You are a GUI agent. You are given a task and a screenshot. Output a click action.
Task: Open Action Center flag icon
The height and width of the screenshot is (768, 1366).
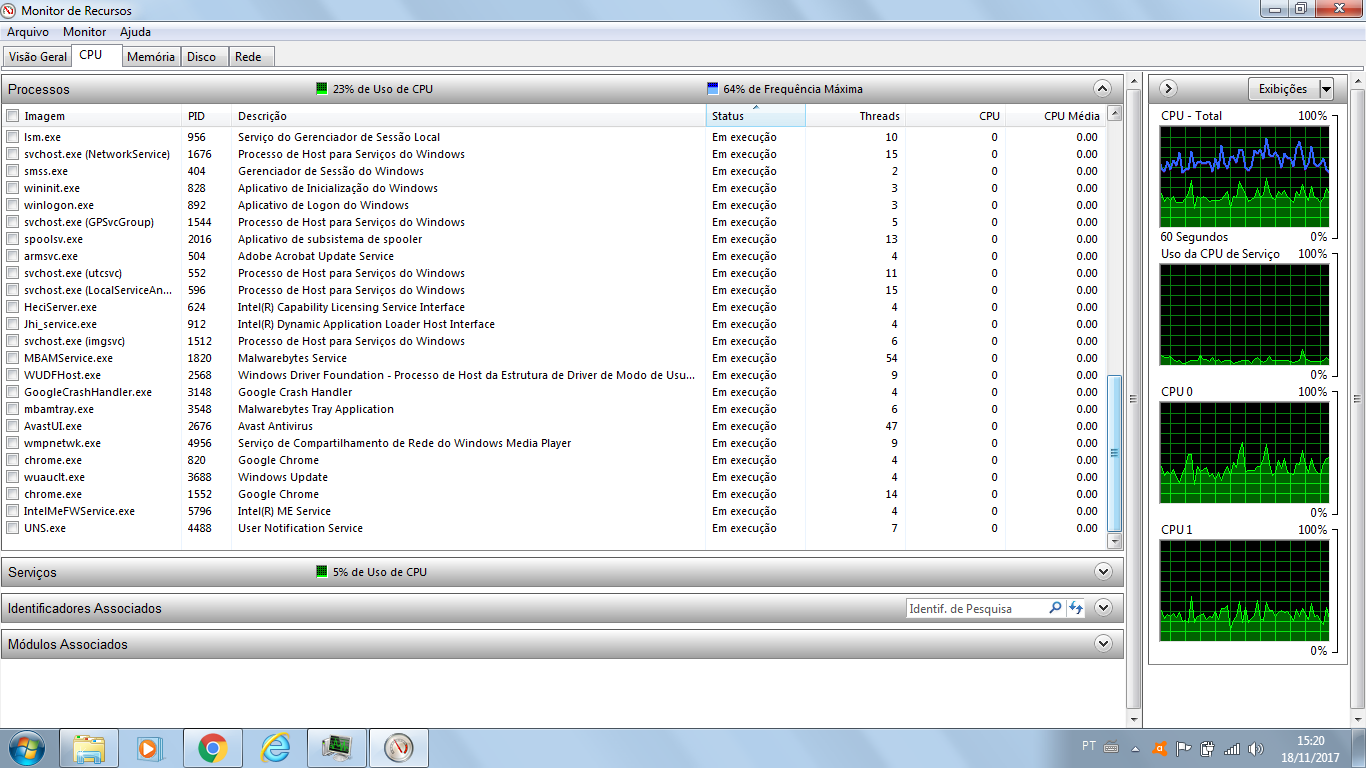(1184, 748)
